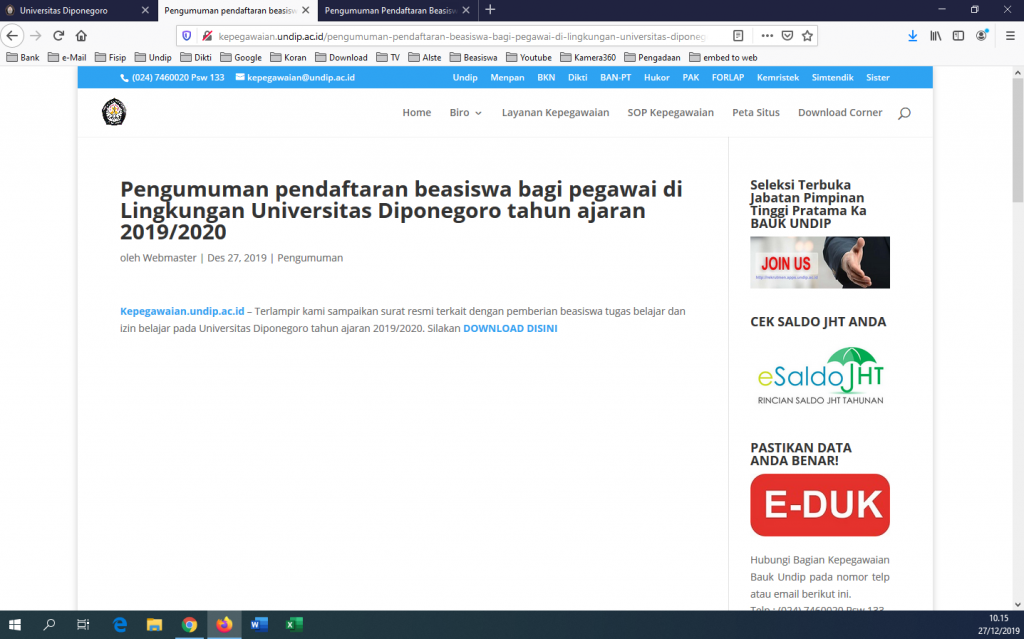Click the eSaldo JHT banner image
The width and height of the screenshot is (1024, 639).
819,376
